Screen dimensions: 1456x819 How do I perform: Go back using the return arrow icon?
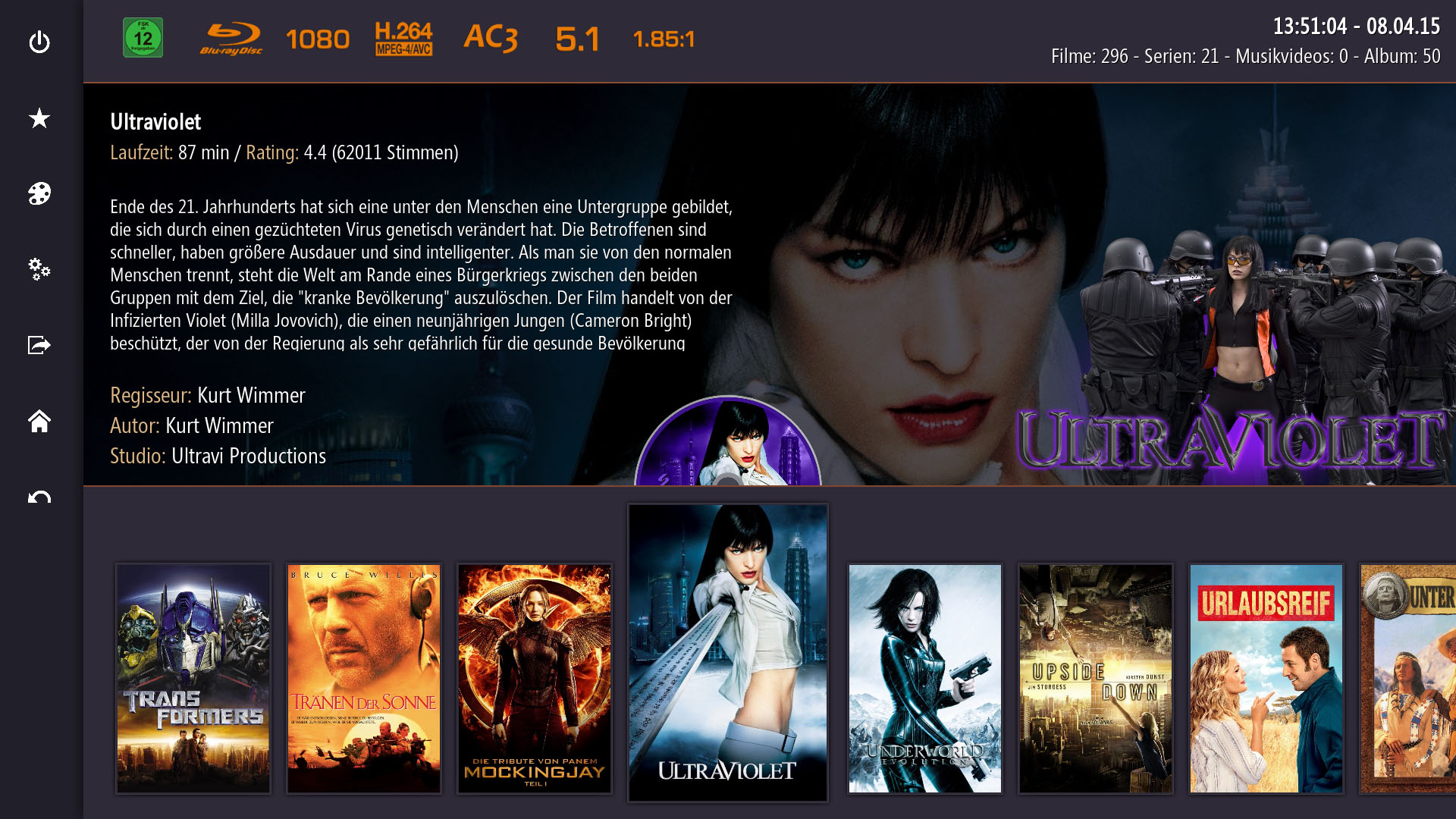coord(39,497)
